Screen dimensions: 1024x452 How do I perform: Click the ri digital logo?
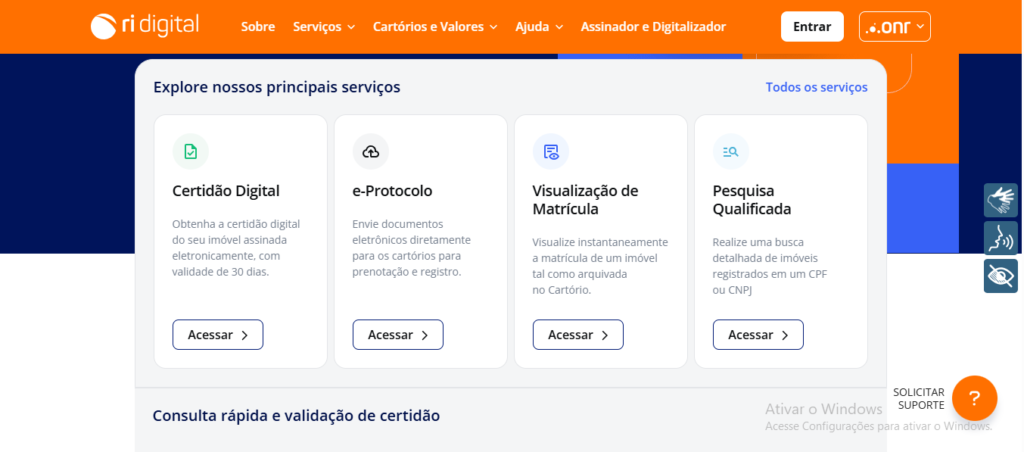[145, 26]
